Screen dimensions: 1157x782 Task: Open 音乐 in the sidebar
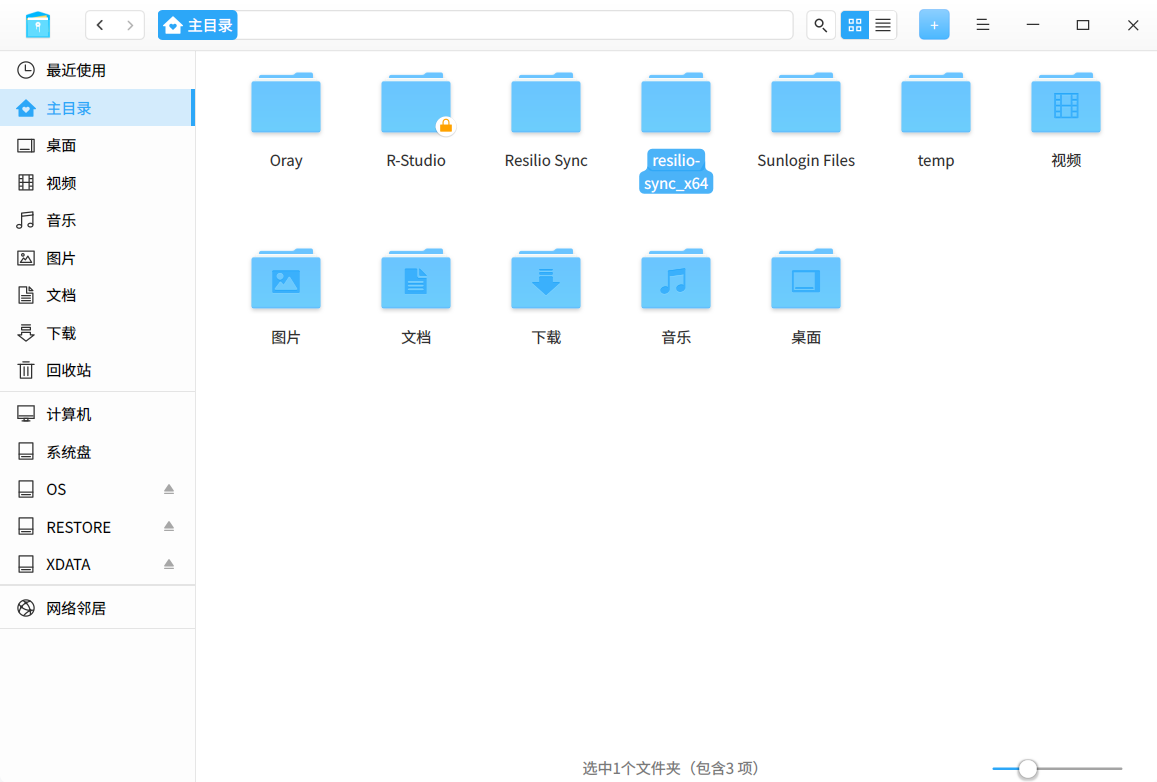pos(97,220)
